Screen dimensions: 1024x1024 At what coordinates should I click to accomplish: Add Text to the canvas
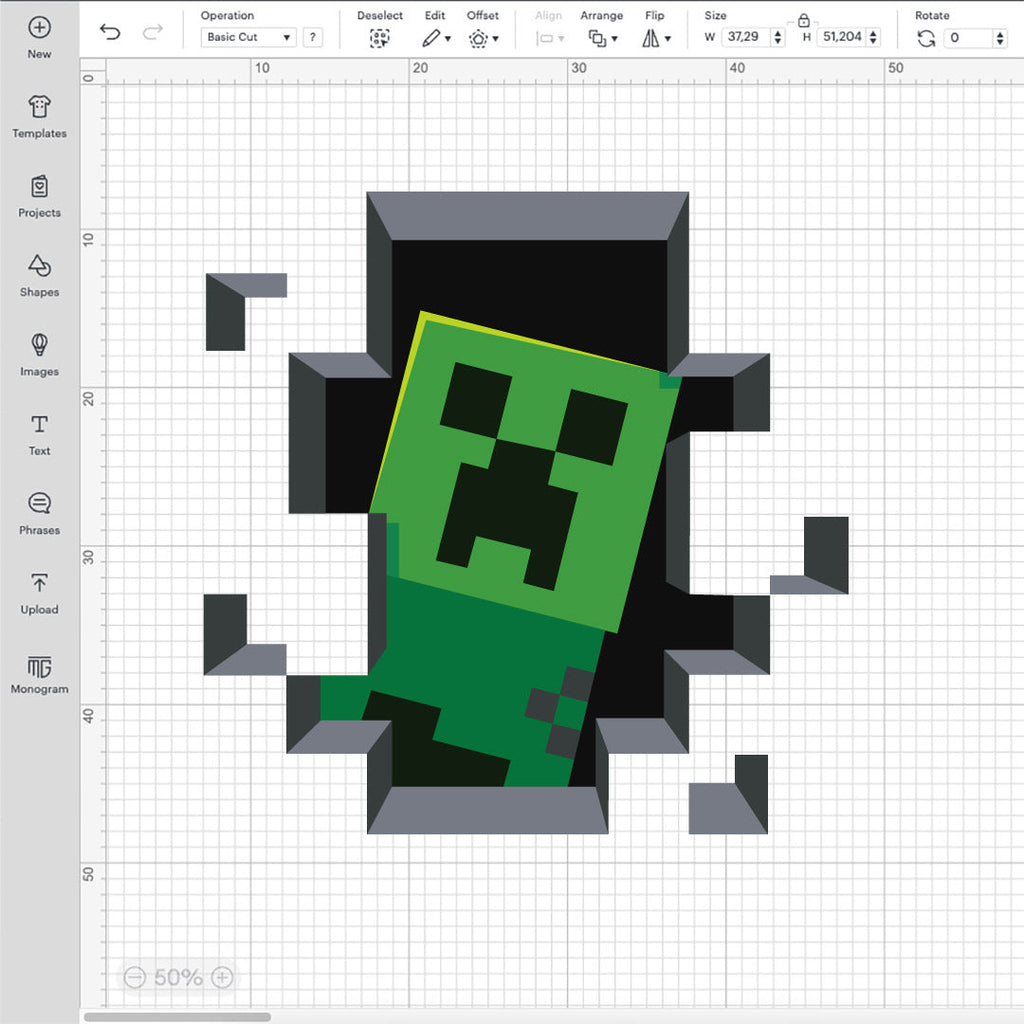click(39, 425)
